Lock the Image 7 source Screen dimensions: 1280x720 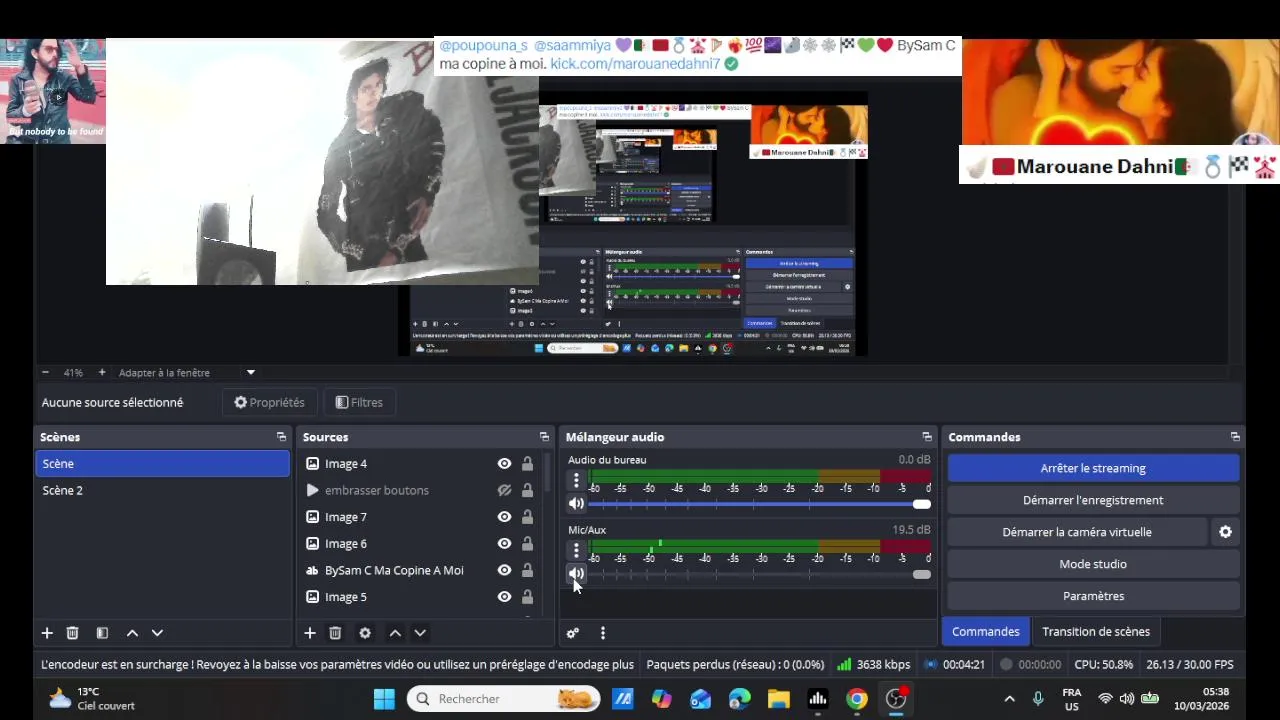(527, 517)
